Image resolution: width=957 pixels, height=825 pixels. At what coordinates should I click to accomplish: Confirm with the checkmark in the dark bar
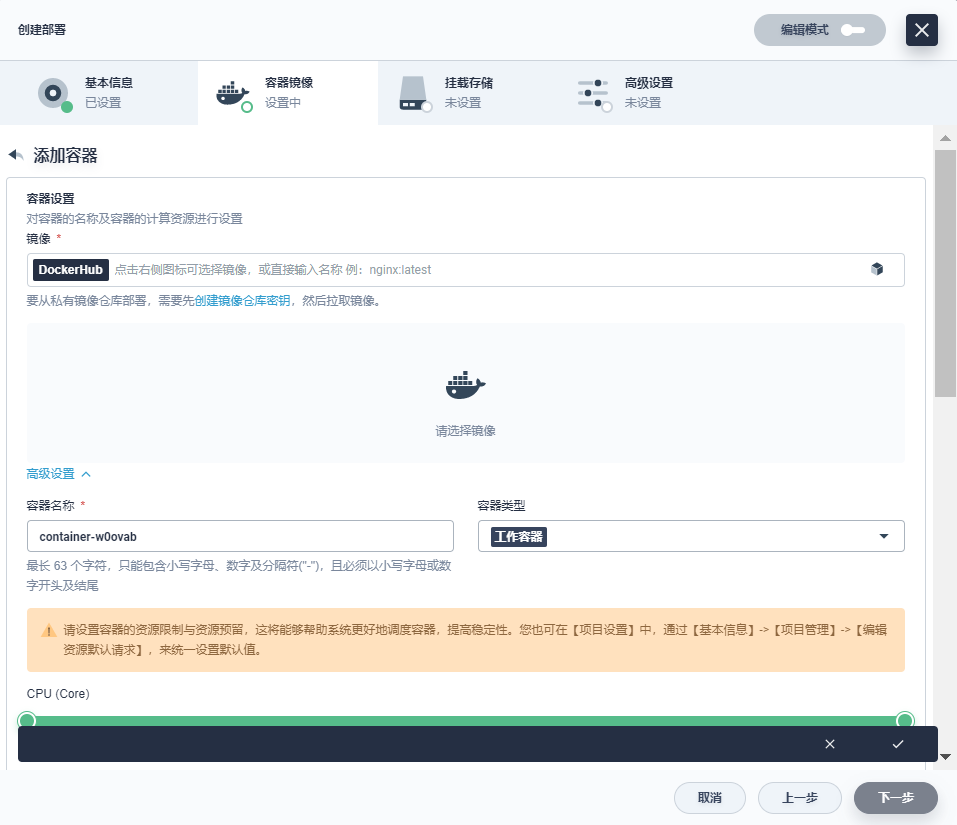(x=898, y=744)
